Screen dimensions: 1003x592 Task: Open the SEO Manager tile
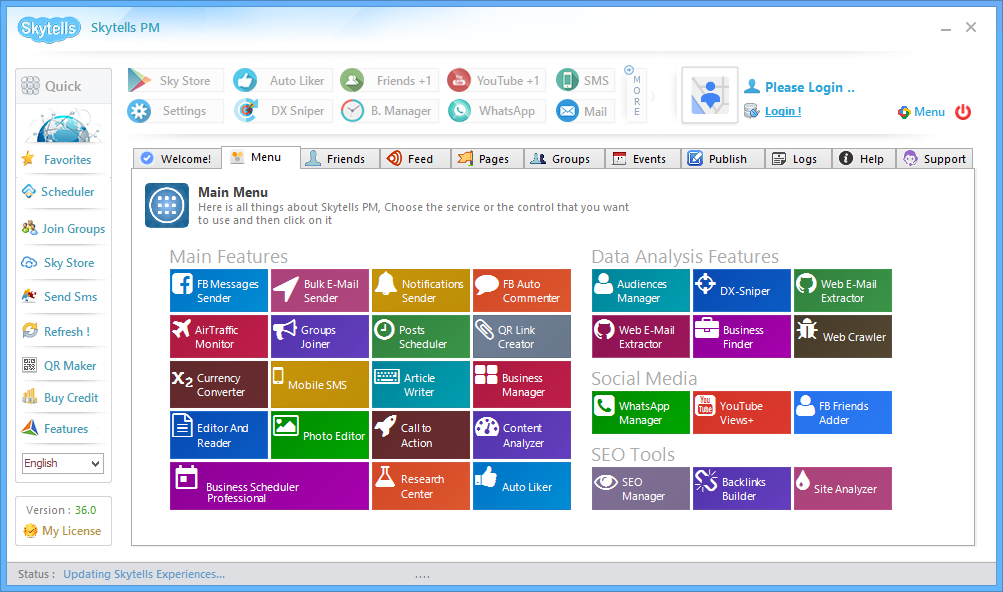(641, 488)
